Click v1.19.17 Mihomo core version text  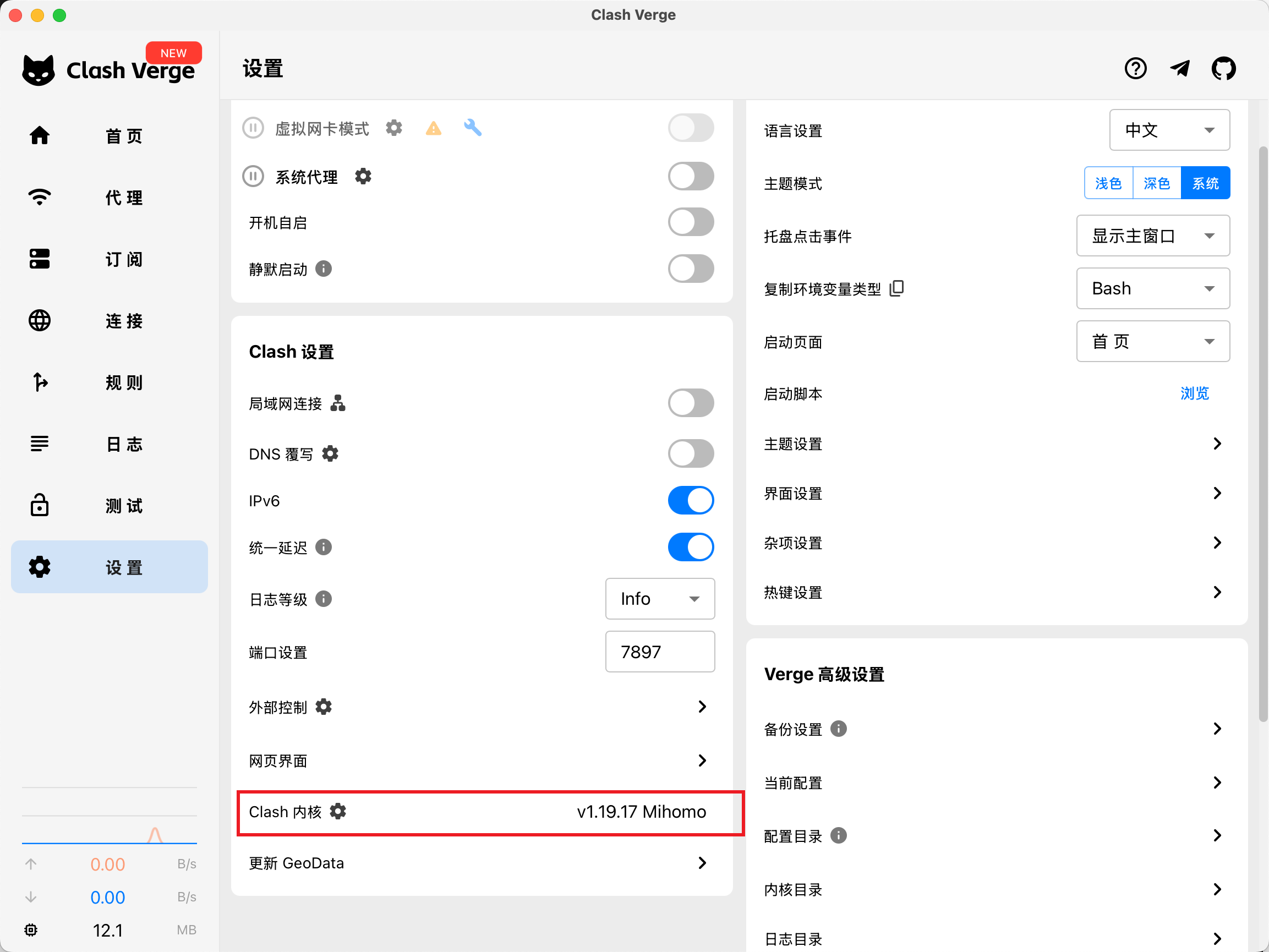point(642,812)
